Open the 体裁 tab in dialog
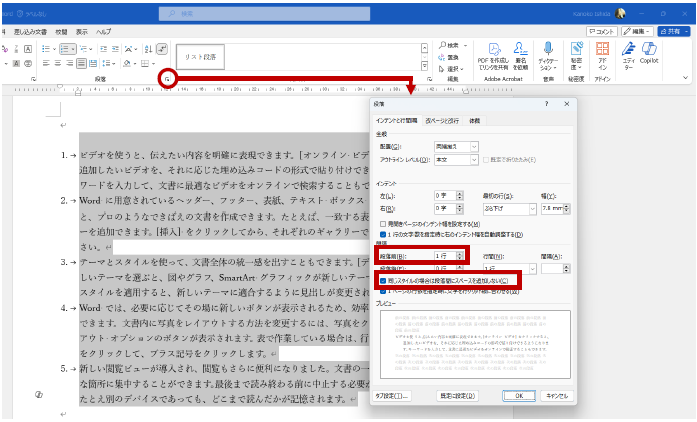This screenshot has height=422, width=697. [474, 120]
